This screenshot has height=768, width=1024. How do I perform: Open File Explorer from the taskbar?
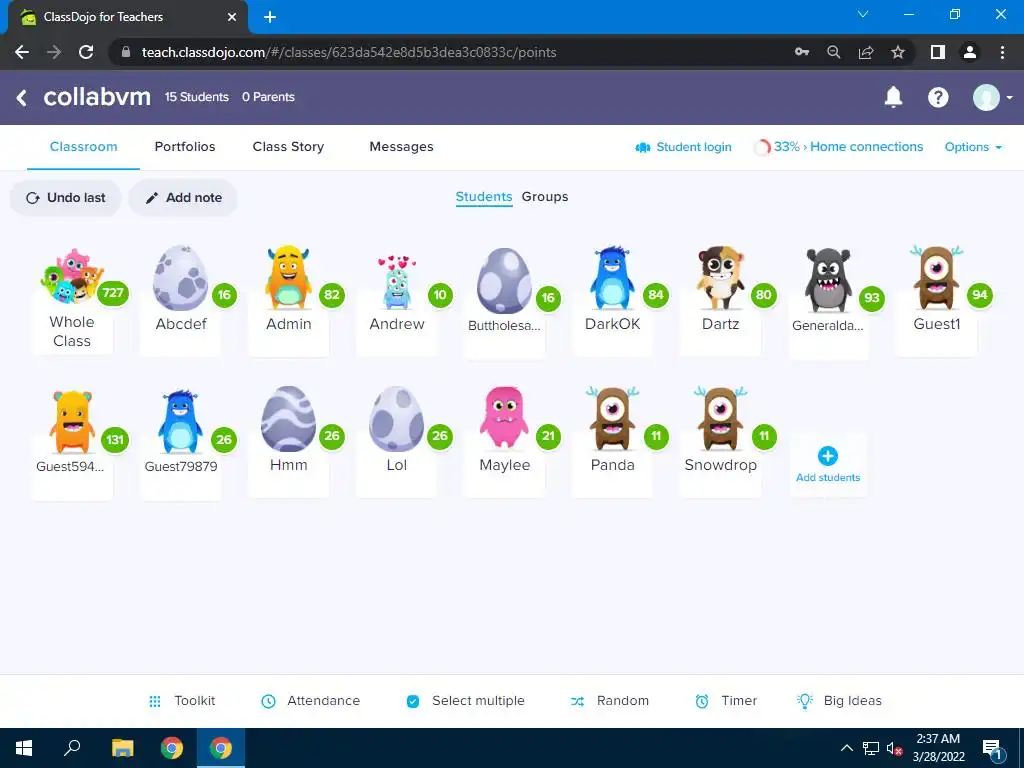point(122,748)
